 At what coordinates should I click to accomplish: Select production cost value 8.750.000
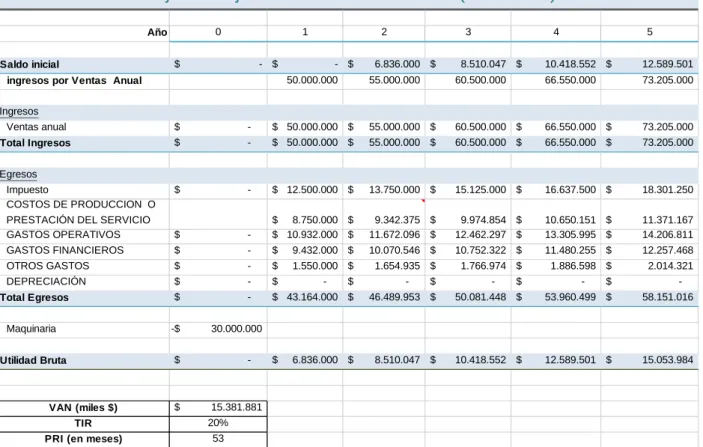(315, 220)
